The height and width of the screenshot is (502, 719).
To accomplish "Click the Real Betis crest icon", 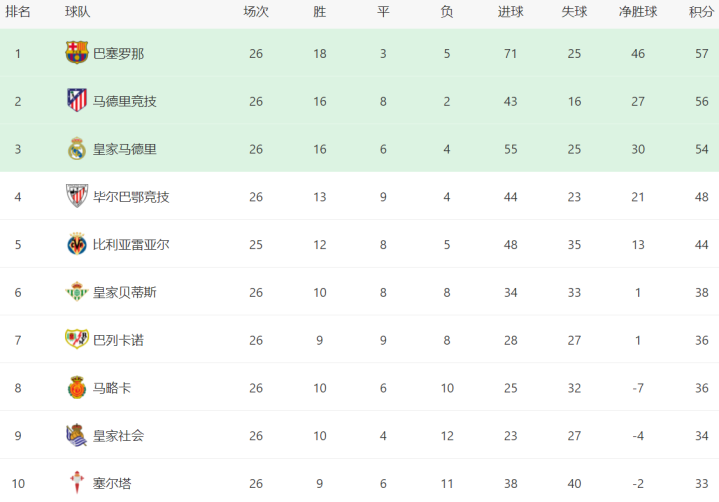I will coord(77,292).
